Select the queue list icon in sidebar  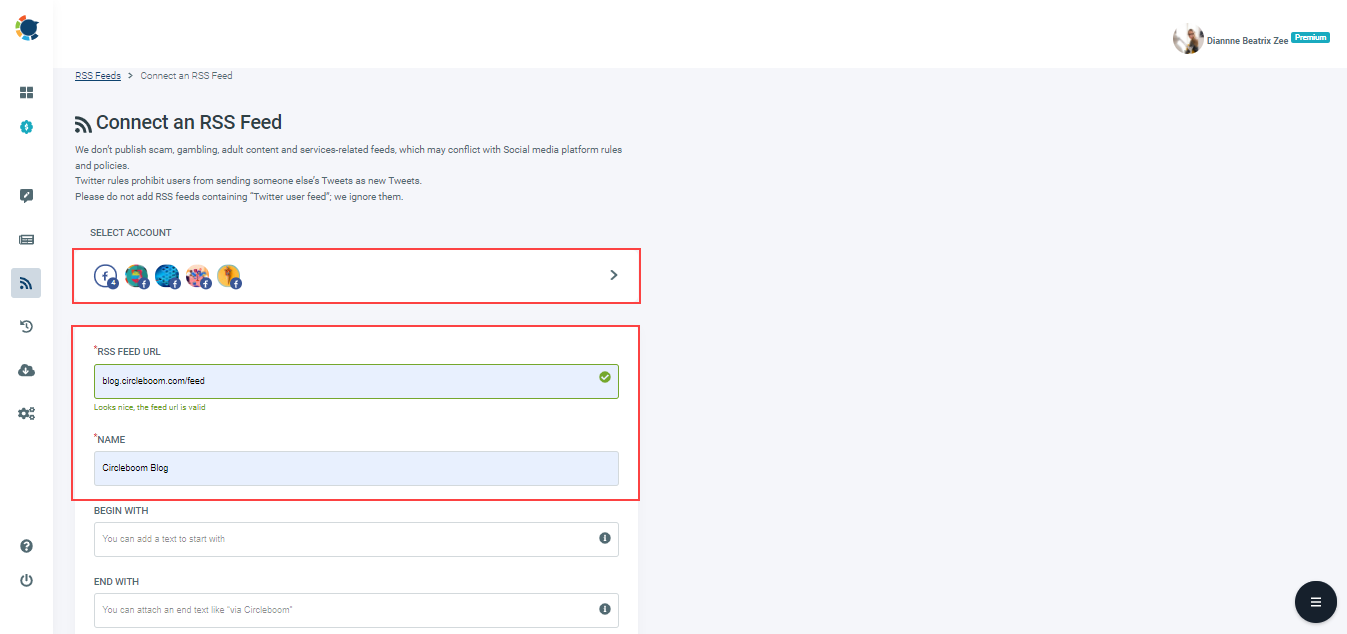[x=27, y=239]
